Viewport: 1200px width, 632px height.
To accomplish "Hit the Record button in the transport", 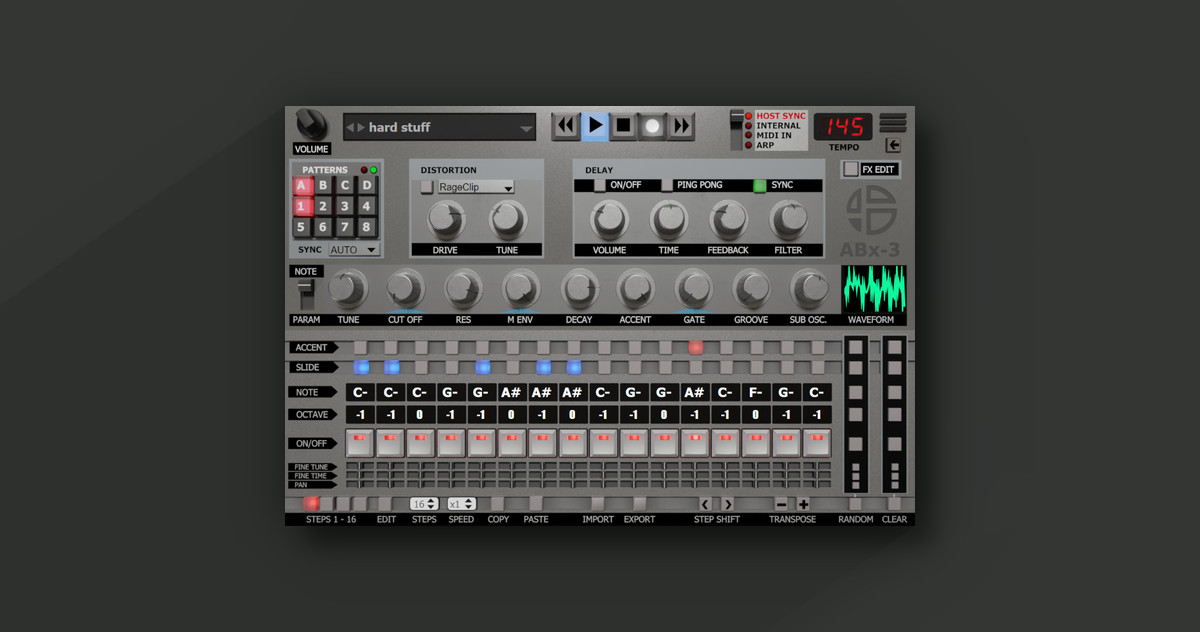I will 652,126.
